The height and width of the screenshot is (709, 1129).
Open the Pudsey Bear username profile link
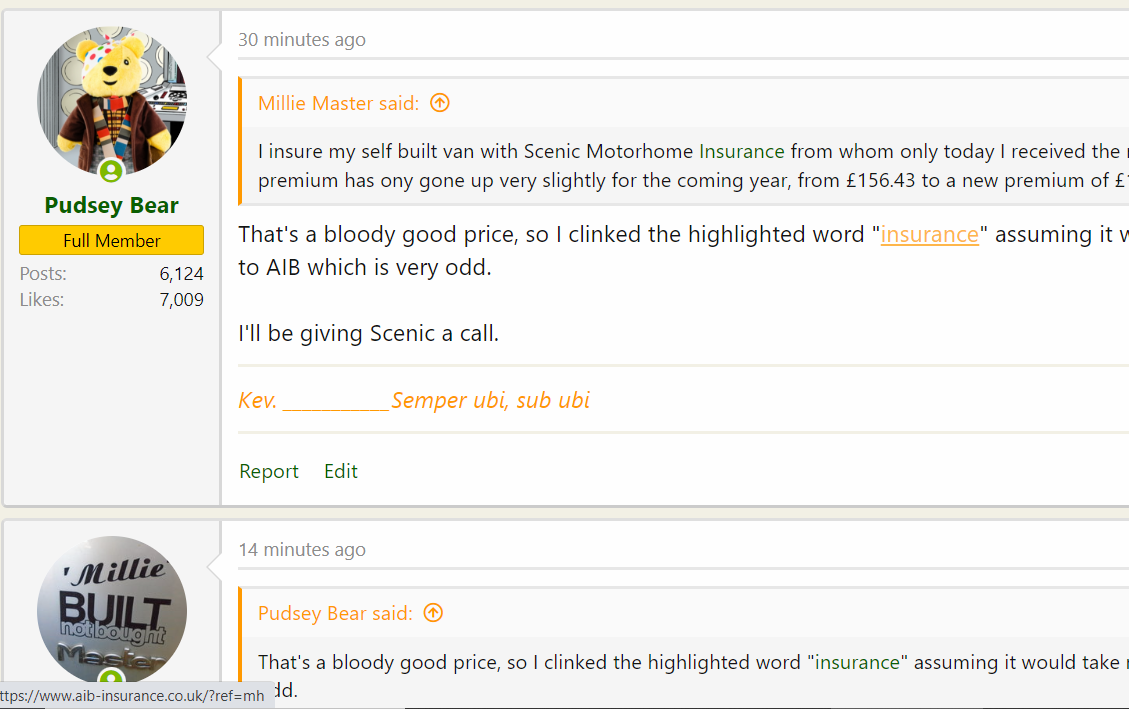click(x=112, y=206)
